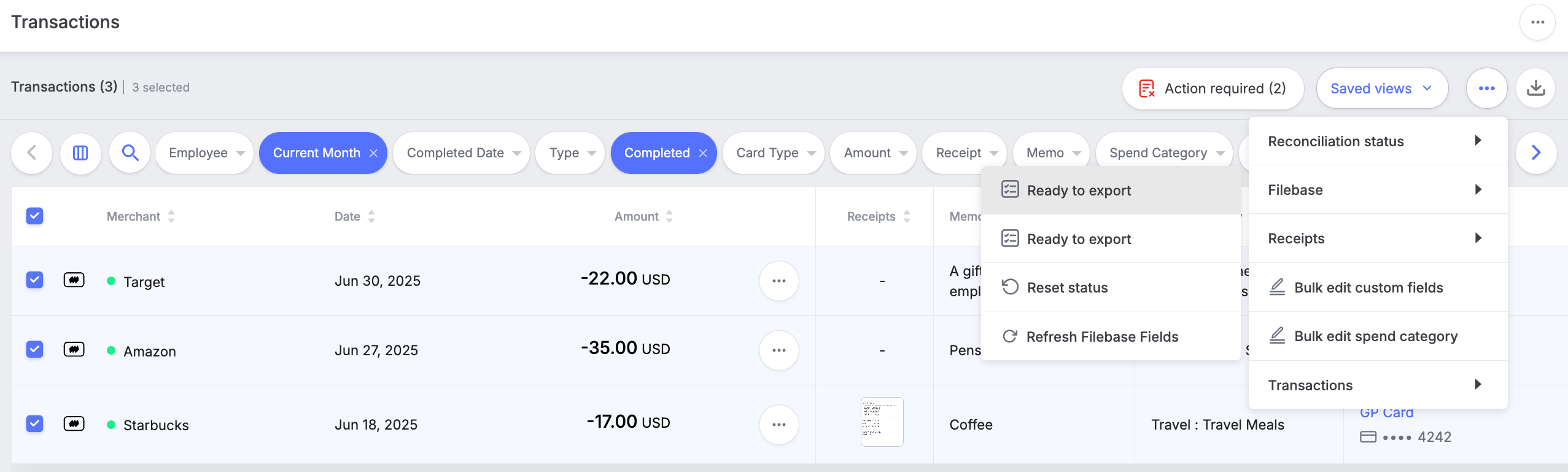This screenshot has width=1568, height=472.
Task: Select the highlighted first Ready to export option
Action: coord(1111,191)
